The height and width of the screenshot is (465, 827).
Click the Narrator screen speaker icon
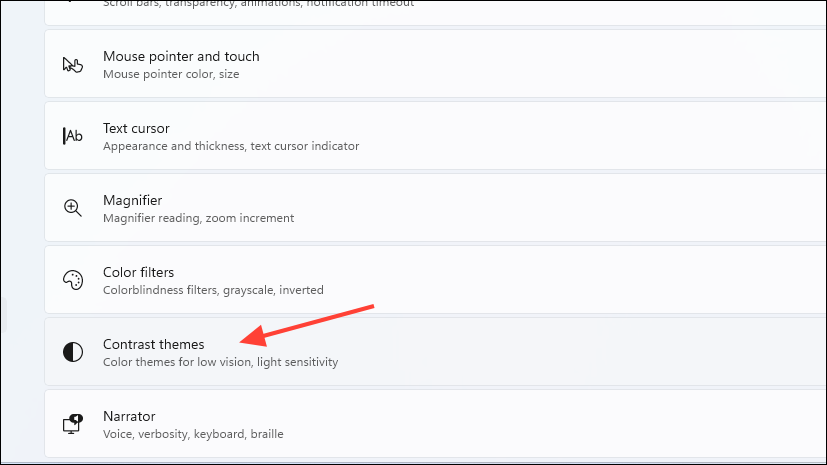pos(72,424)
